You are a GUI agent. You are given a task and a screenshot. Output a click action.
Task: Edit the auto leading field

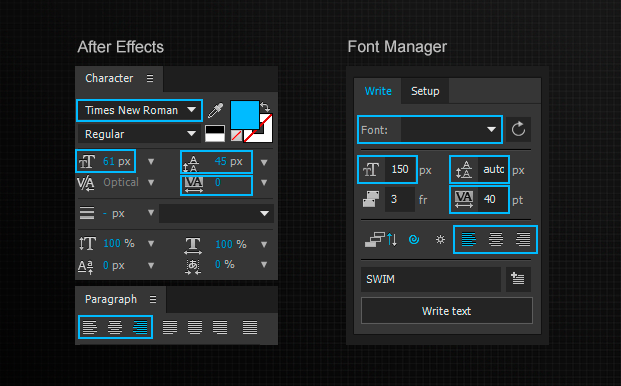[x=493, y=169]
